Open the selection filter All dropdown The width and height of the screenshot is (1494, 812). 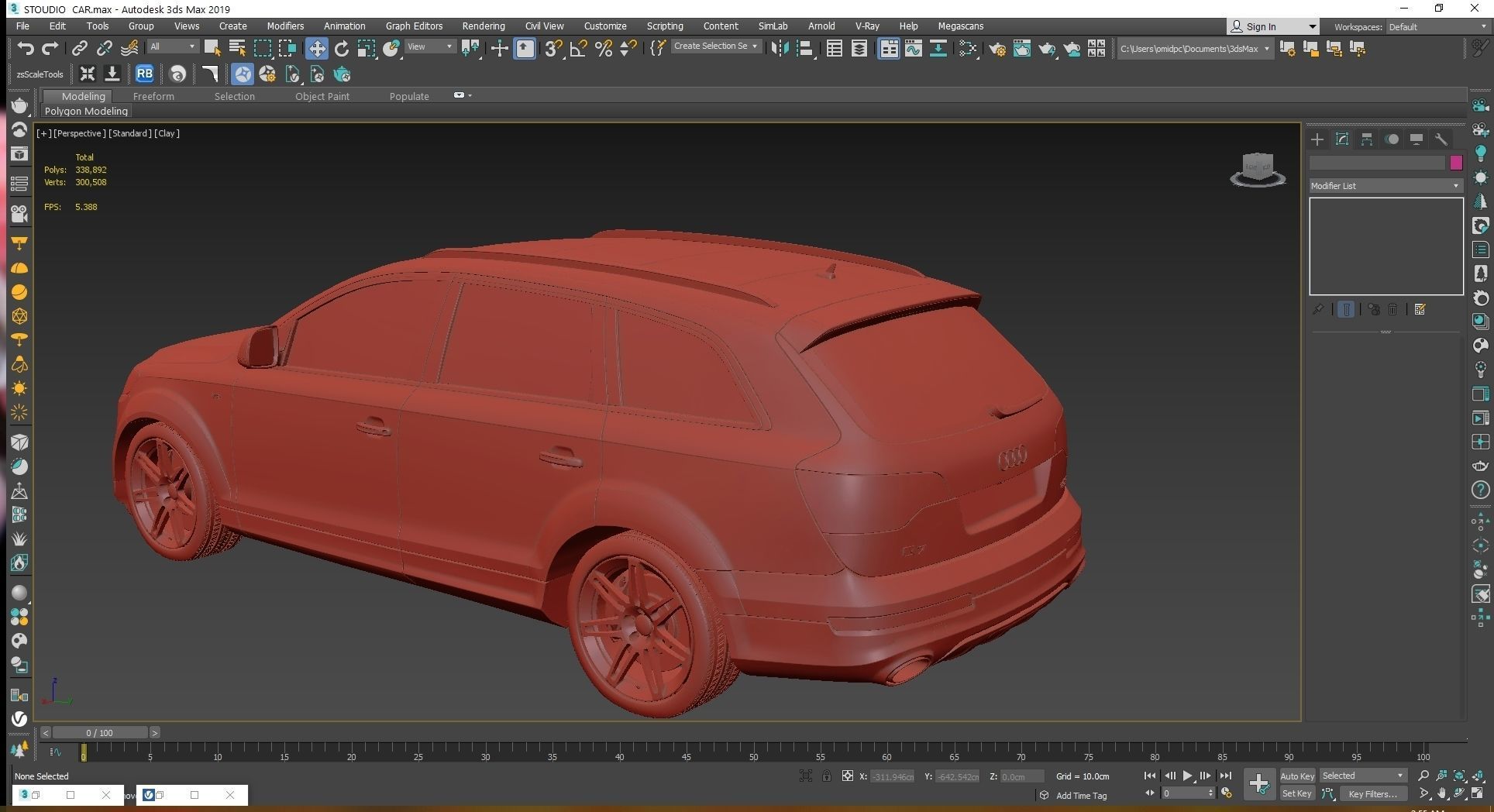pos(172,46)
